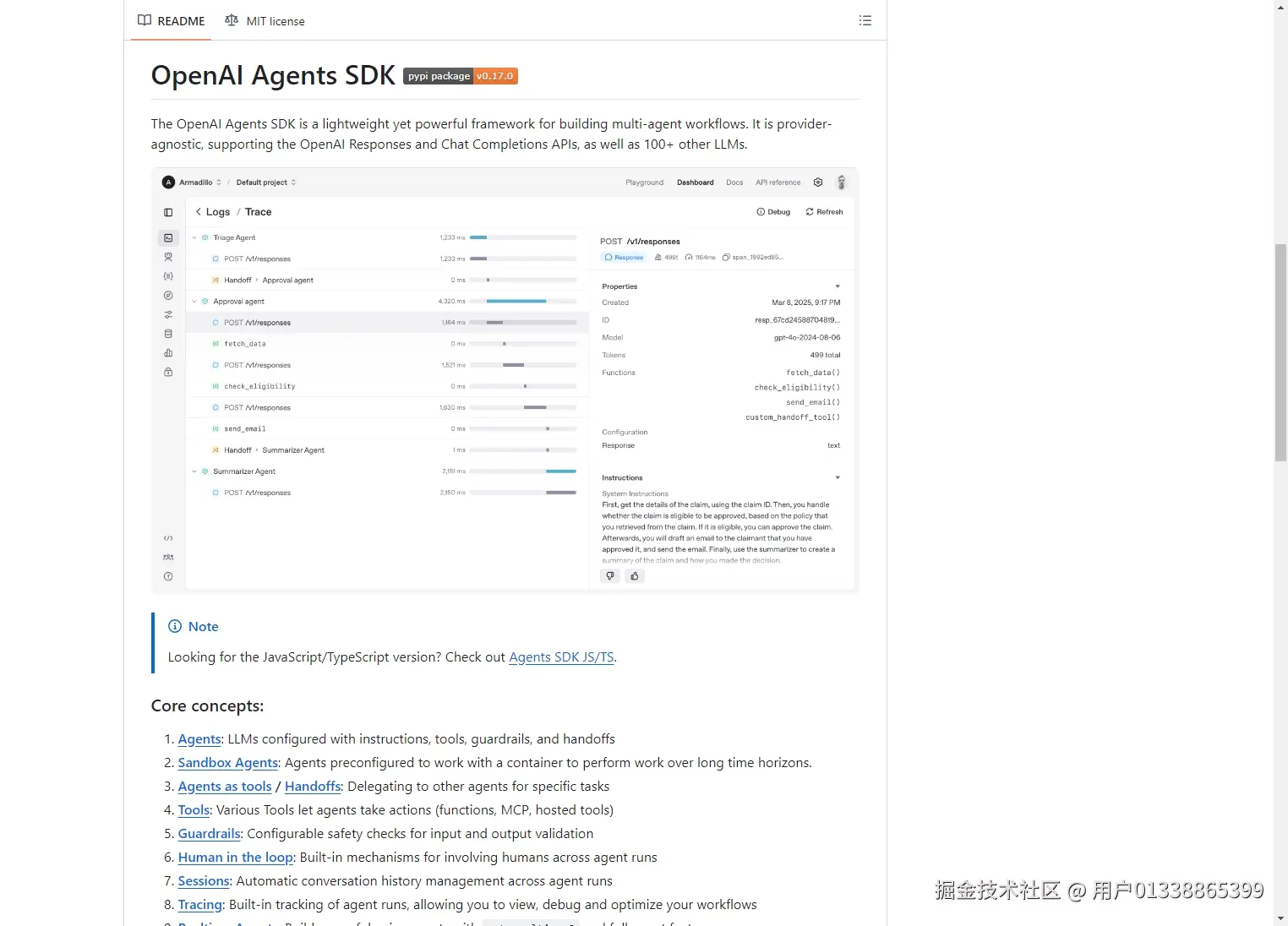The height and width of the screenshot is (926, 1288).
Task: Collapse the Triage Agent trace row
Action: point(194,238)
